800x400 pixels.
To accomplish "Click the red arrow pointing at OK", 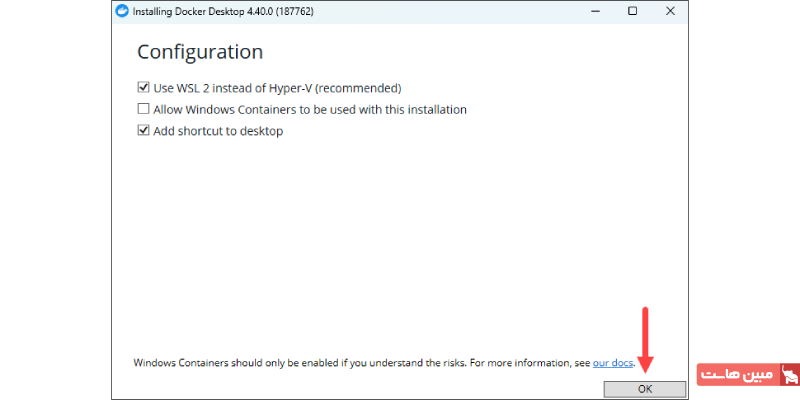I will click(645, 340).
